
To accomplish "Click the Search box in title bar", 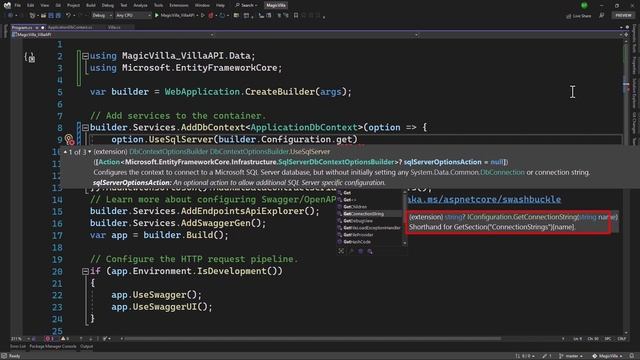I will pos(246,5).
